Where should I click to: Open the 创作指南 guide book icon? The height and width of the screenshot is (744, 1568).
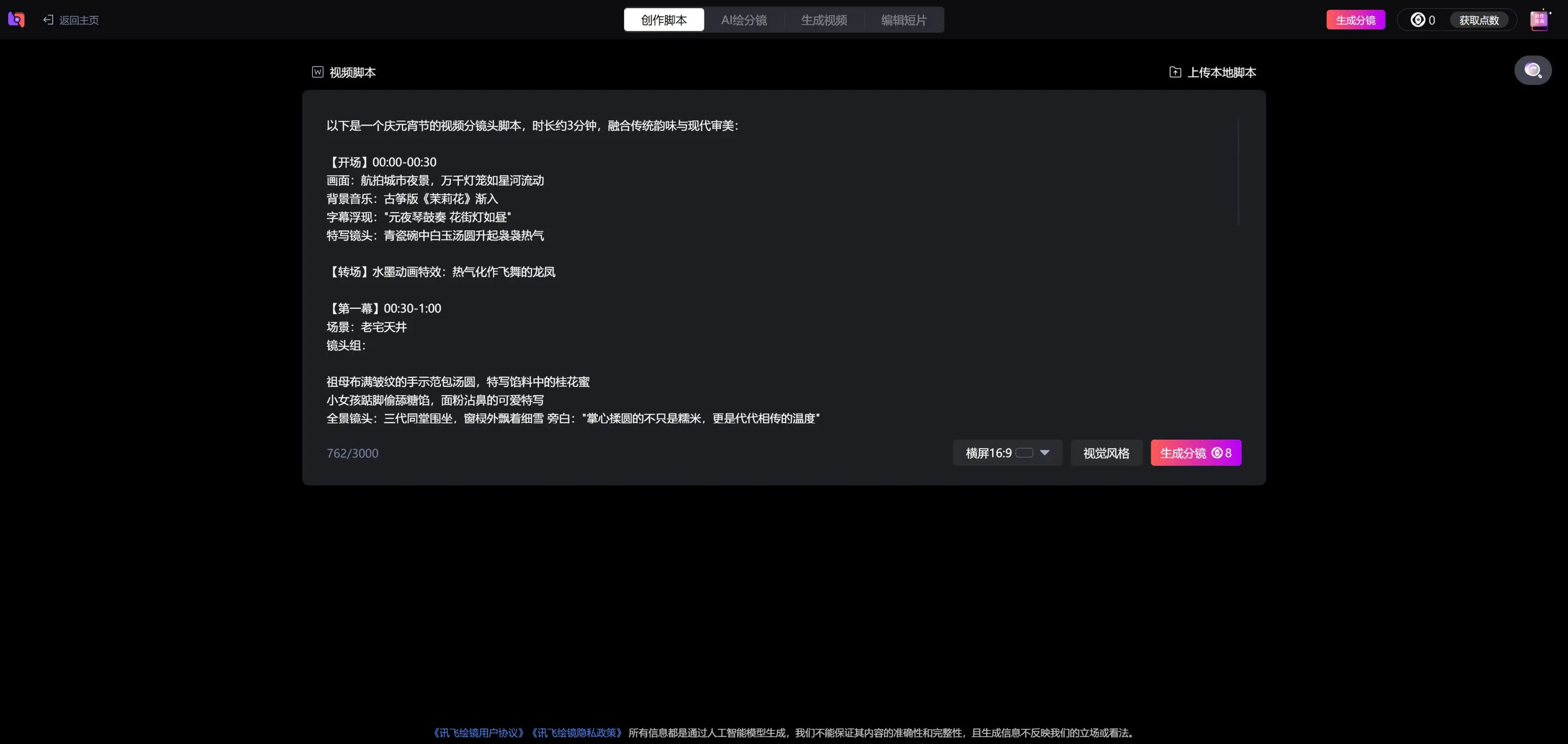tap(1540, 19)
